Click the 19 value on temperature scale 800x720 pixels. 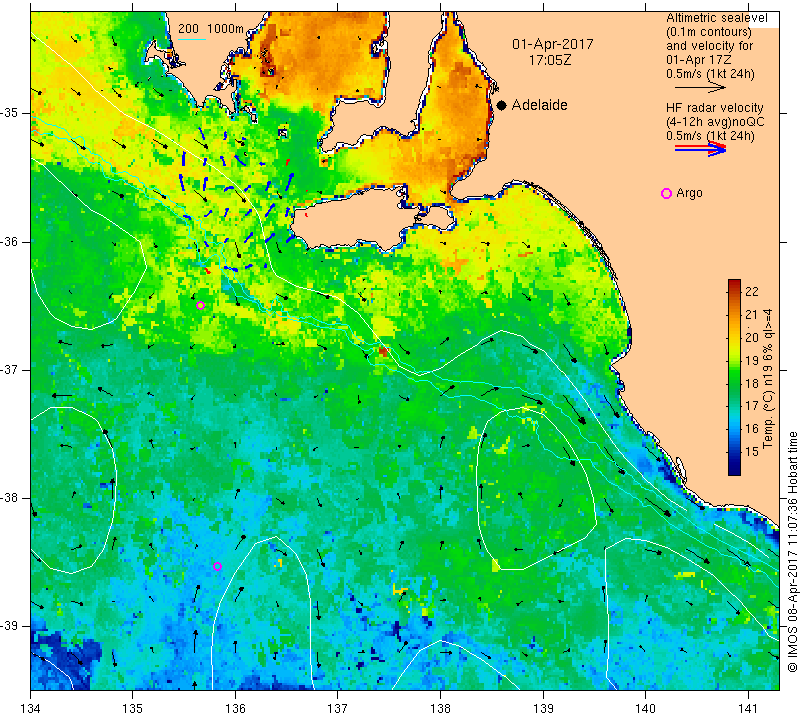(752, 361)
